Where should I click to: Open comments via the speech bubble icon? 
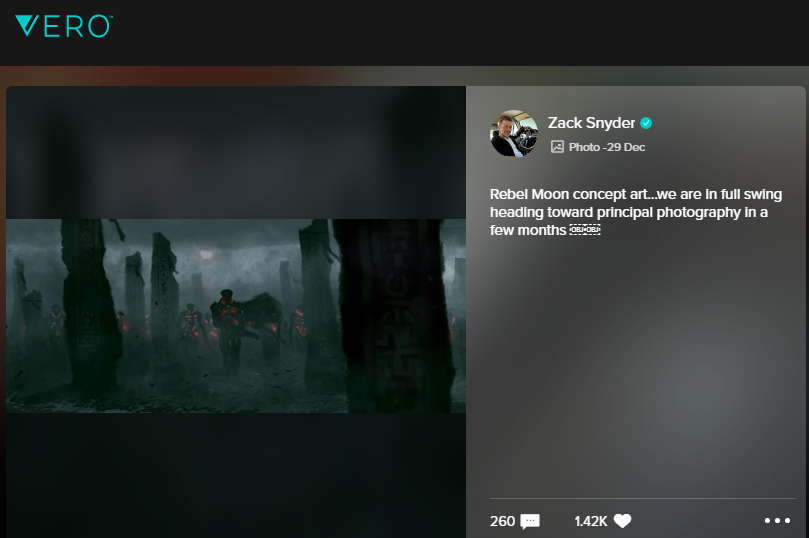tap(530, 521)
